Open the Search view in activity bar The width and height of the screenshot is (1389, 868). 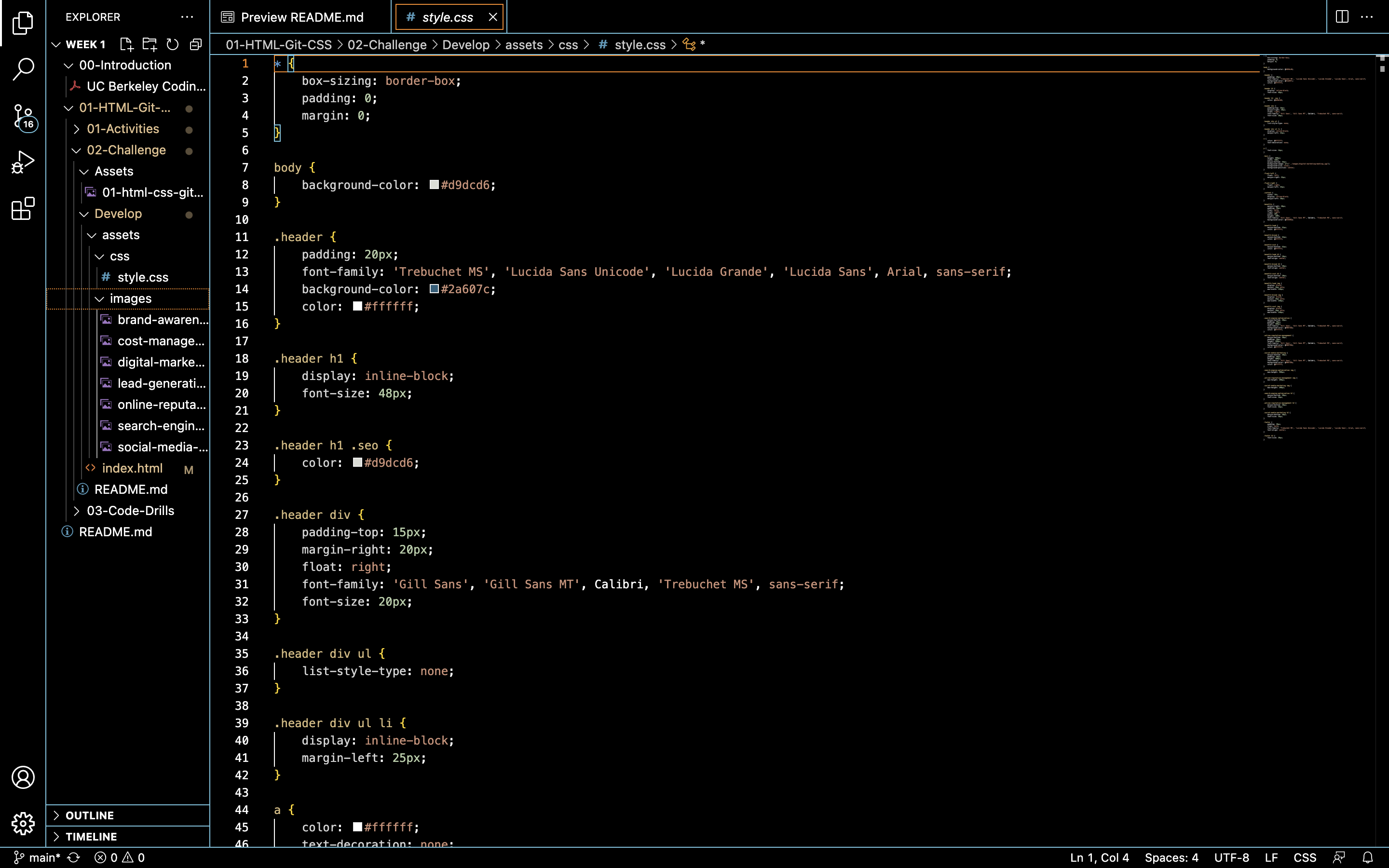coord(23,69)
